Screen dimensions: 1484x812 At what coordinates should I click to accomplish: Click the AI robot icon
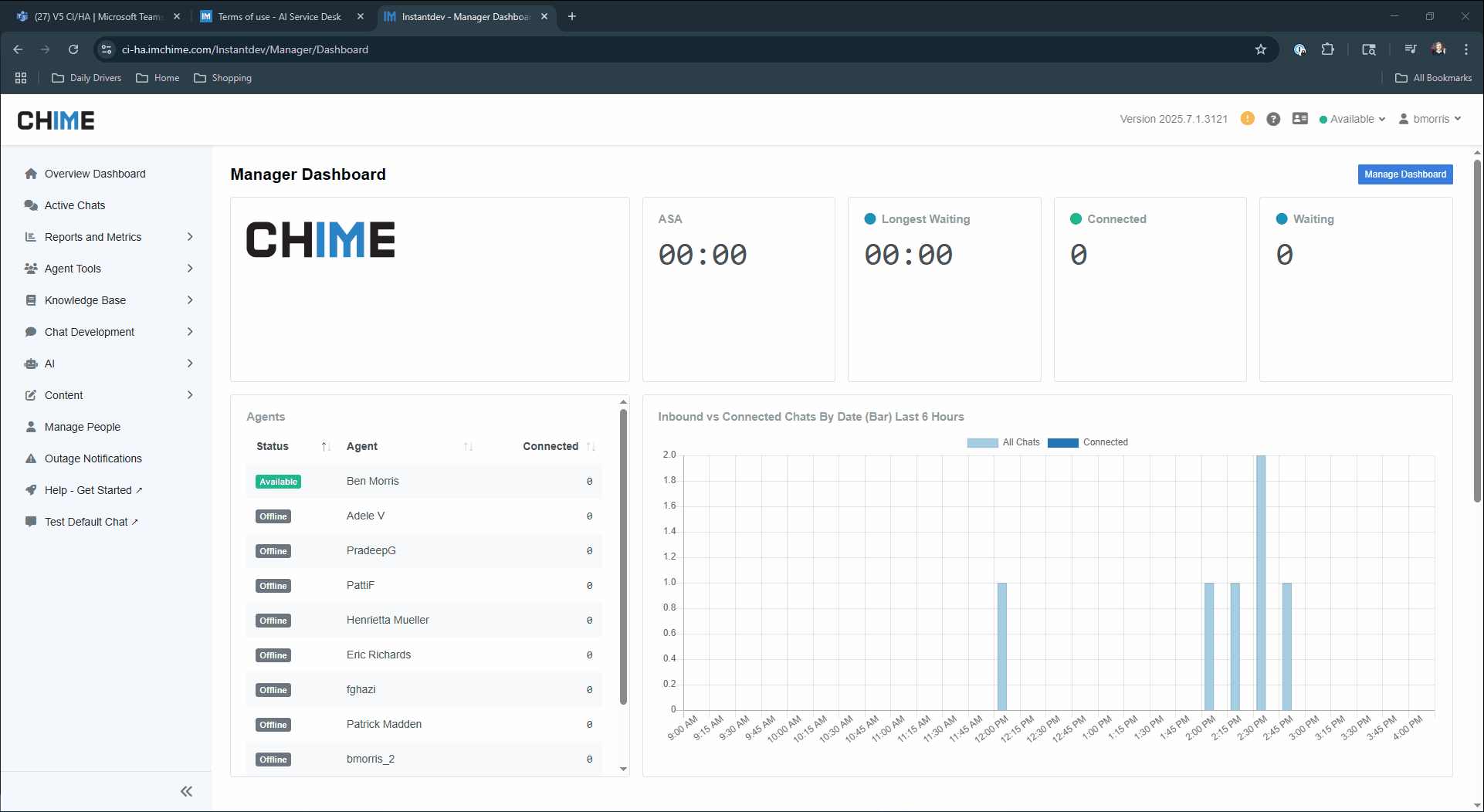tap(31, 364)
